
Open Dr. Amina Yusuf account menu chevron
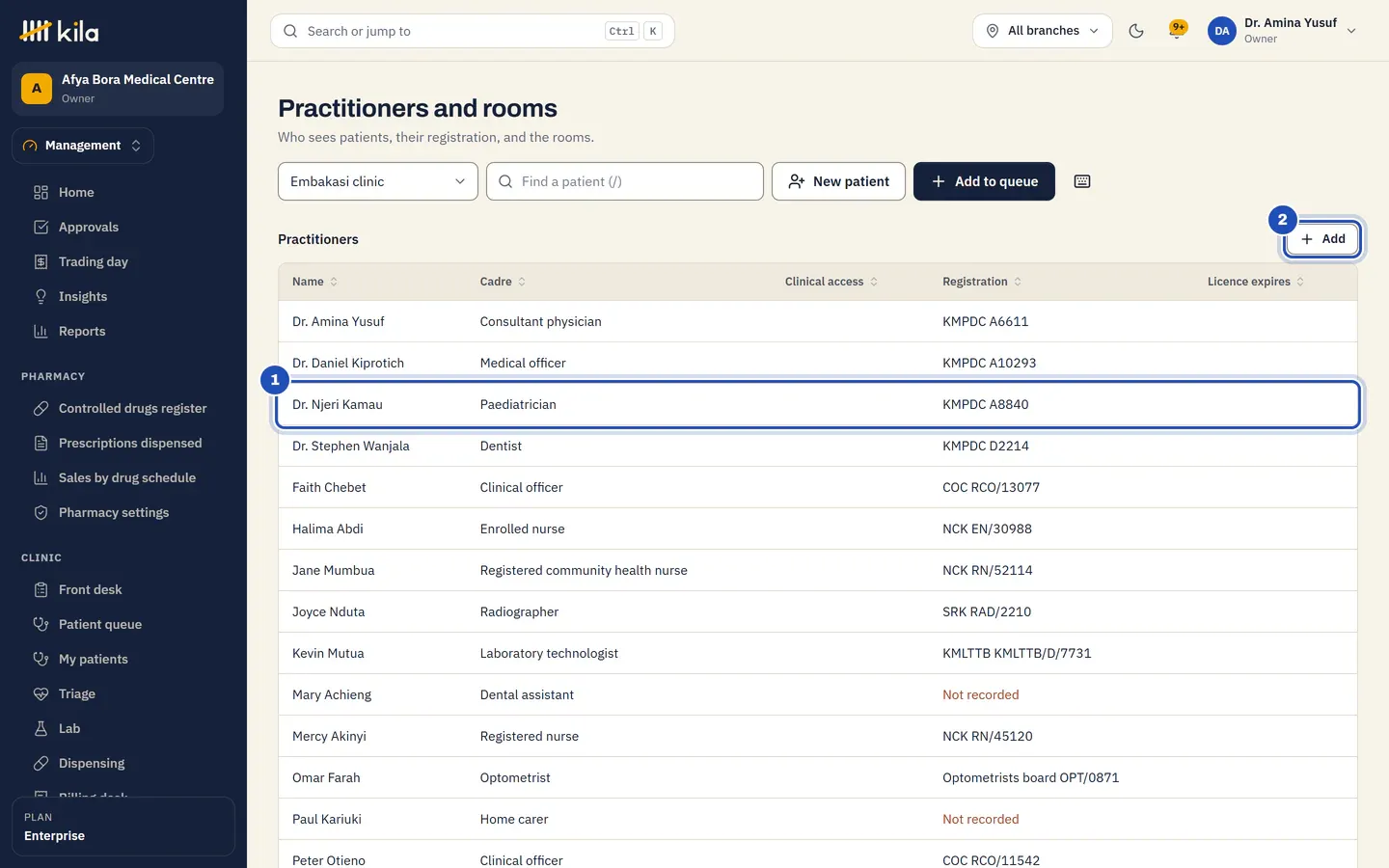coord(1351,31)
